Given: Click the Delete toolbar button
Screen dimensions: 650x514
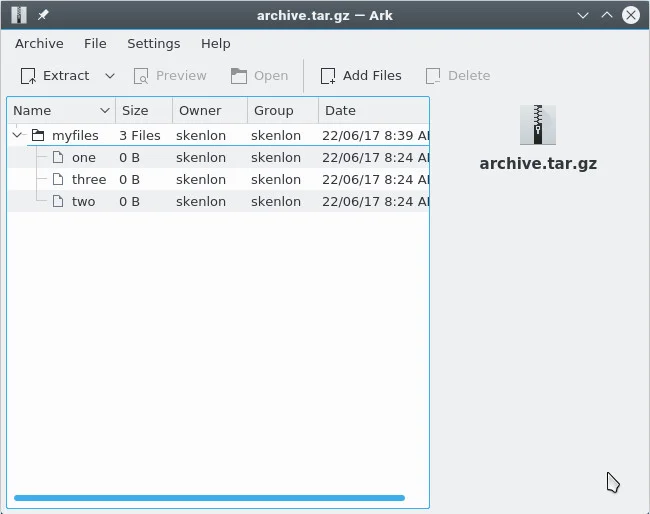Looking at the screenshot, I should pyautogui.click(x=457, y=76).
